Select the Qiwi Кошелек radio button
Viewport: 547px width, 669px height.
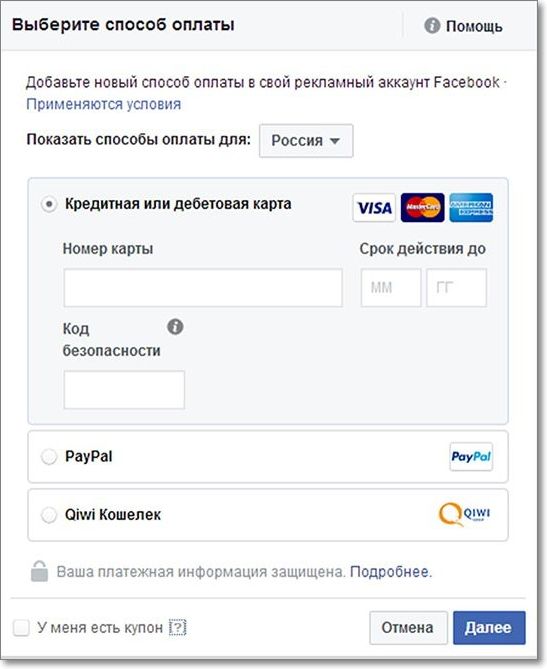pos(49,515)
